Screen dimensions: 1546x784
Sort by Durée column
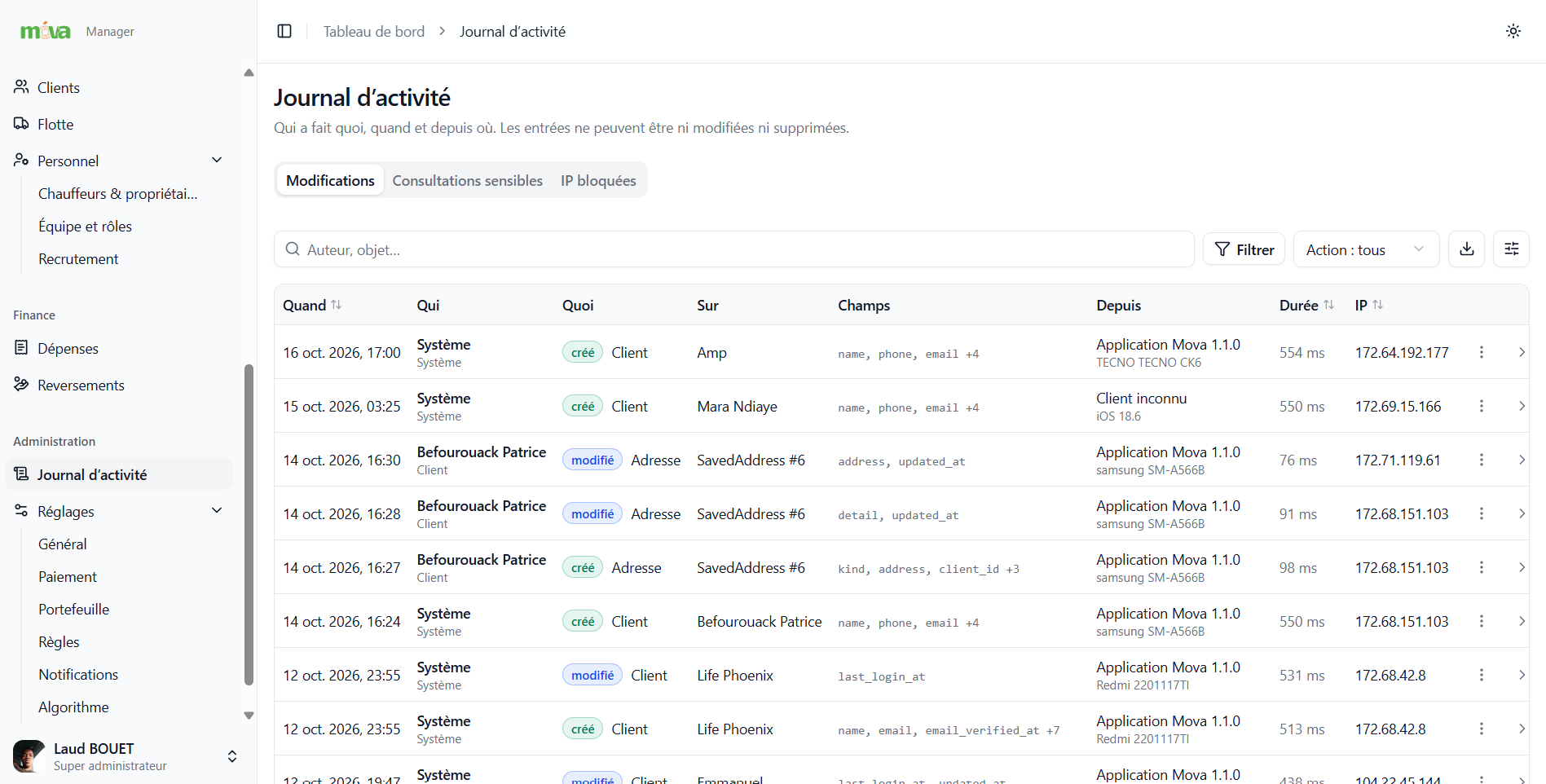click(1306, 305)
